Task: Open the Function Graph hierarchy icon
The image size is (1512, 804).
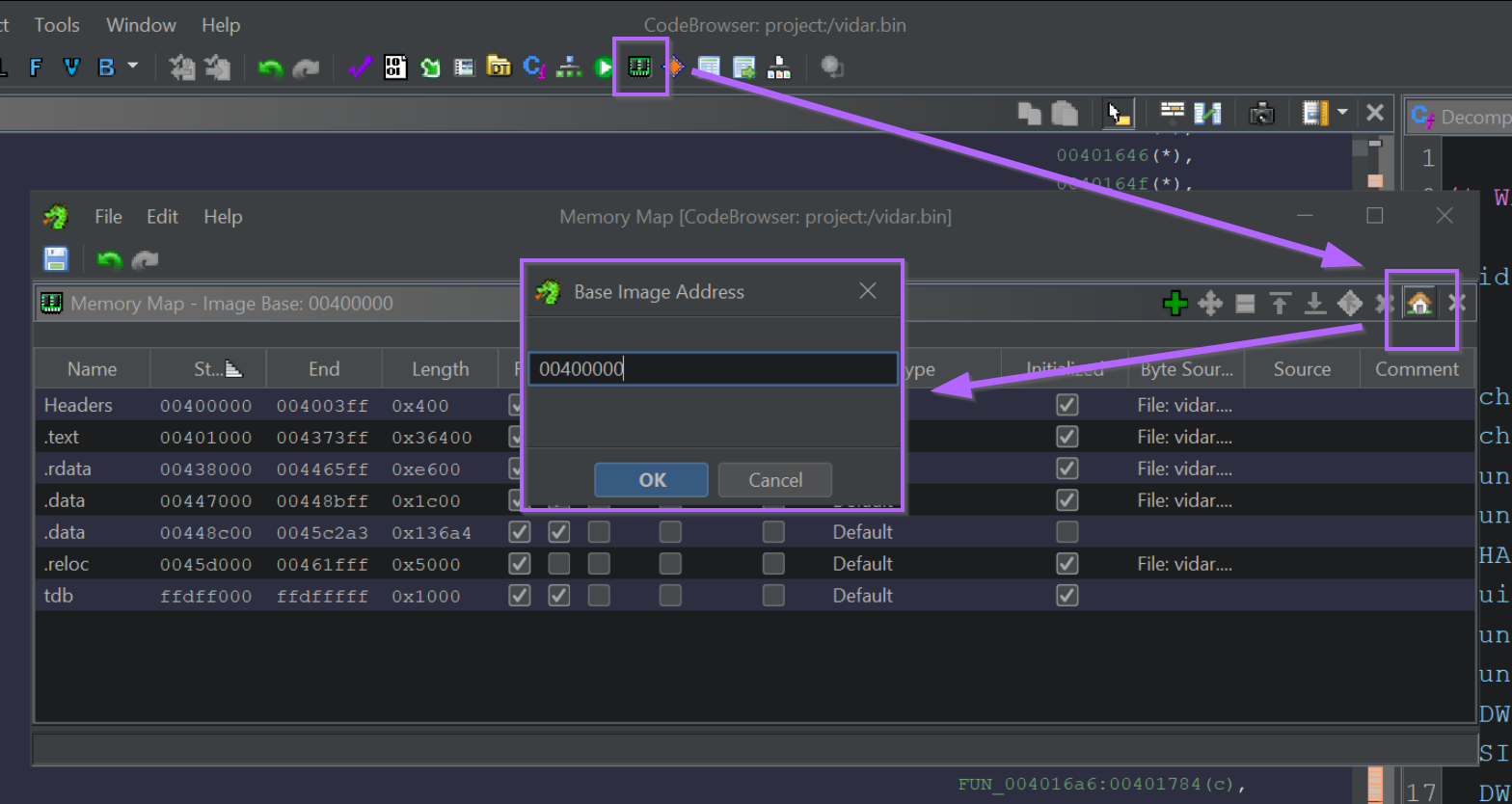Action: click(569, 67)
